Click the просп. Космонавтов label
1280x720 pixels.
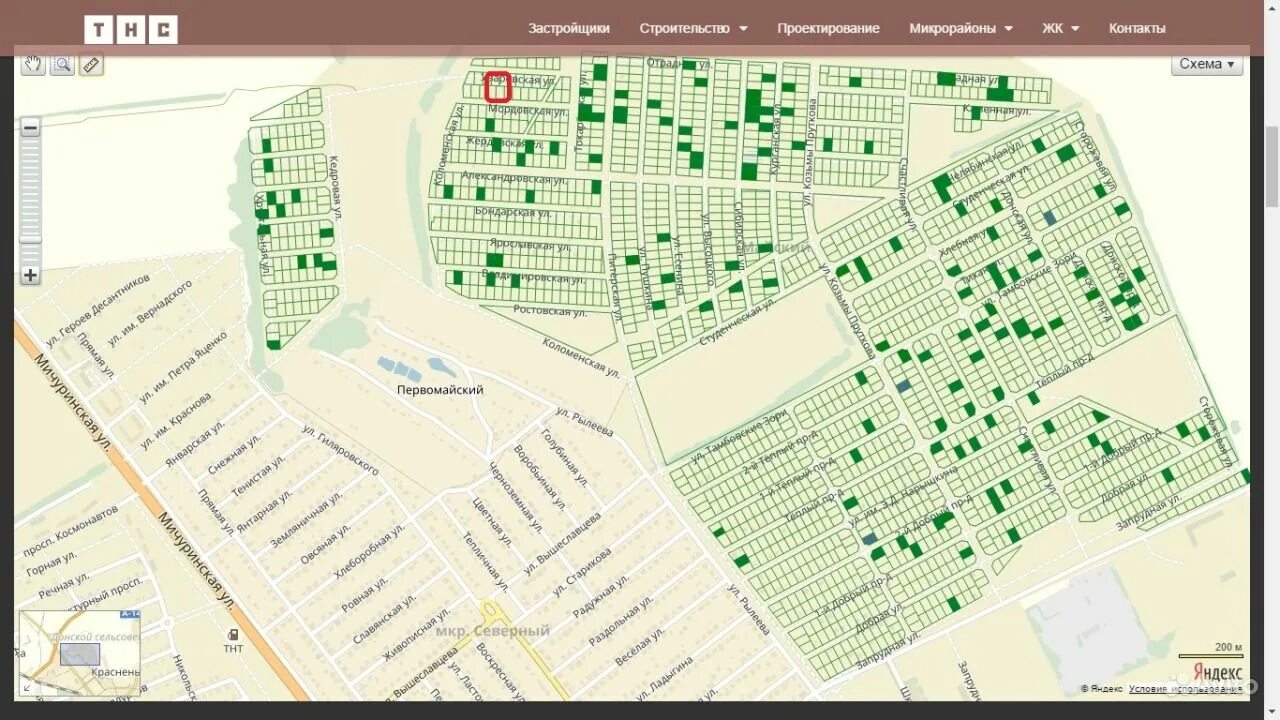[x=71, y=531]
